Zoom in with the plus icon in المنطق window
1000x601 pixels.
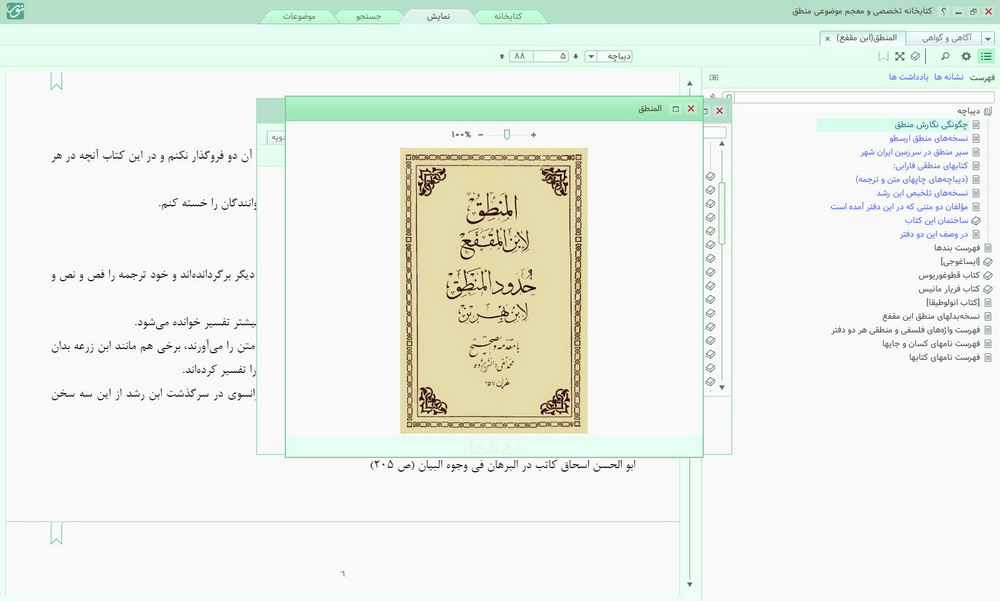(x=533, y=135)
